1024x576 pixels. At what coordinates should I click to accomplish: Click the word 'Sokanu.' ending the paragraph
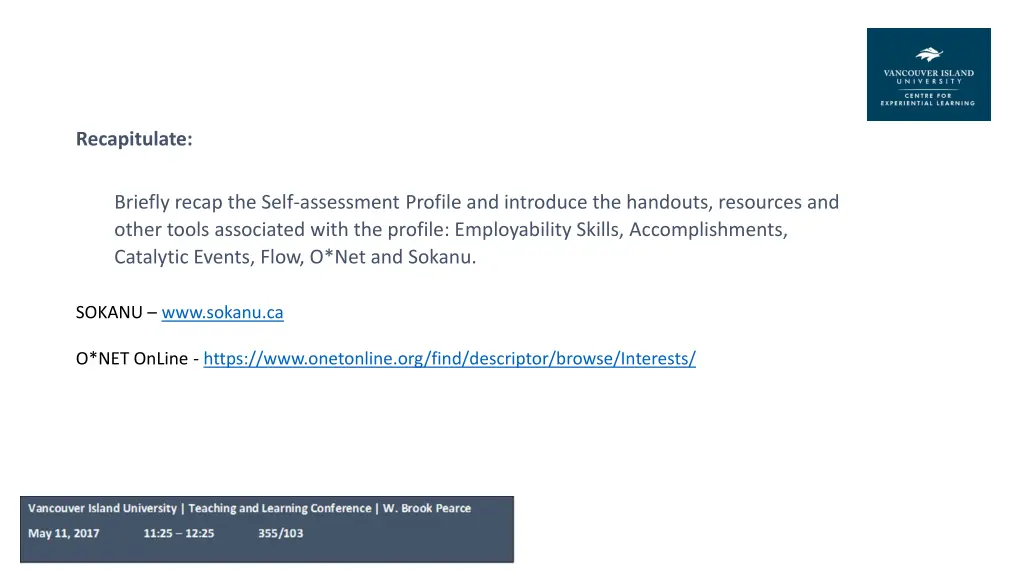[x=442, y=257]
